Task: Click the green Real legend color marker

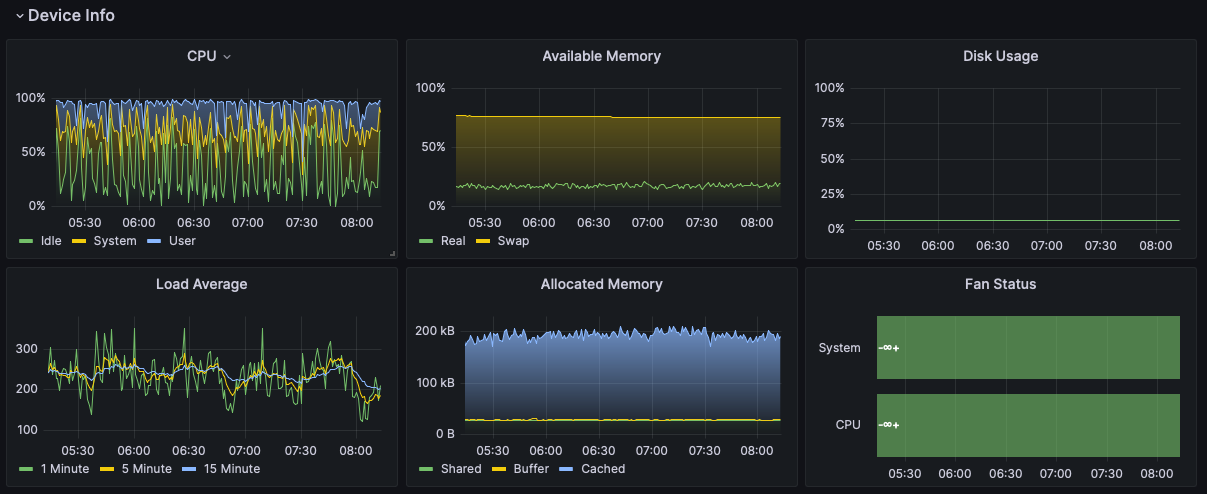Action: pos(426,241)
